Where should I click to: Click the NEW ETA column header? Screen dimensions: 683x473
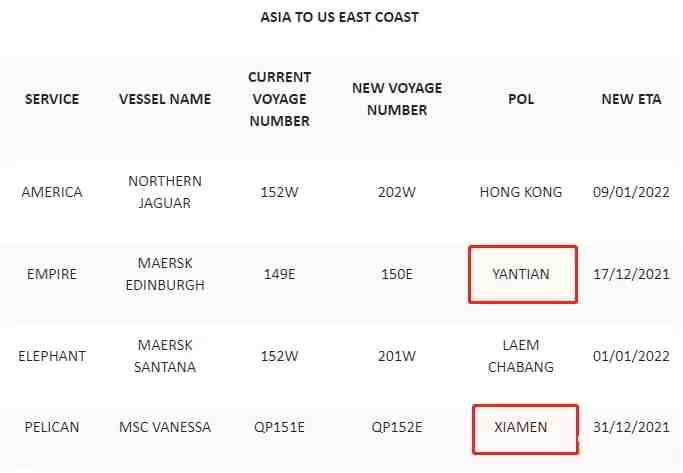(x=631, y=99)
